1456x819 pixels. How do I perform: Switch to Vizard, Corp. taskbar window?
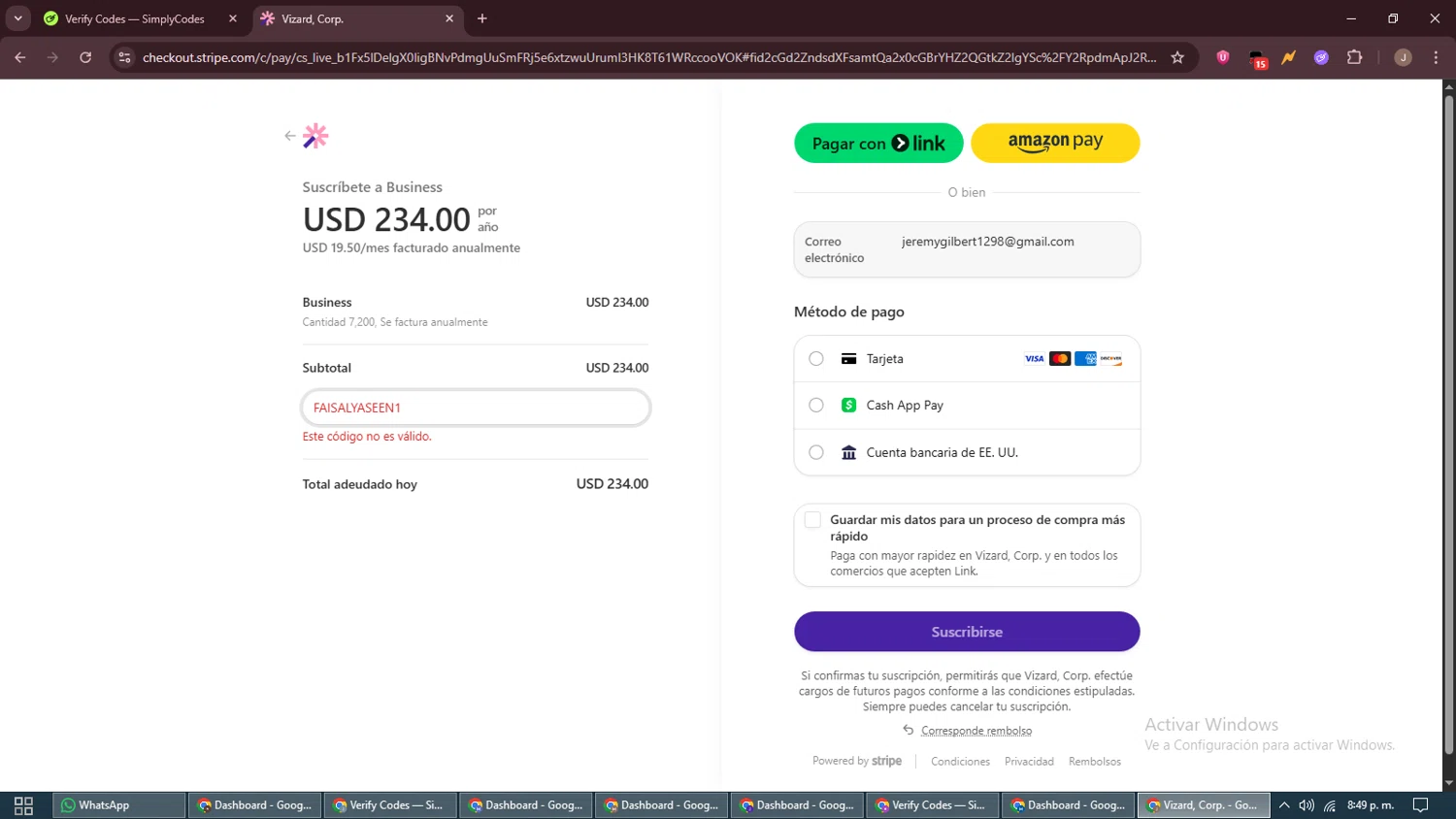1203,805
